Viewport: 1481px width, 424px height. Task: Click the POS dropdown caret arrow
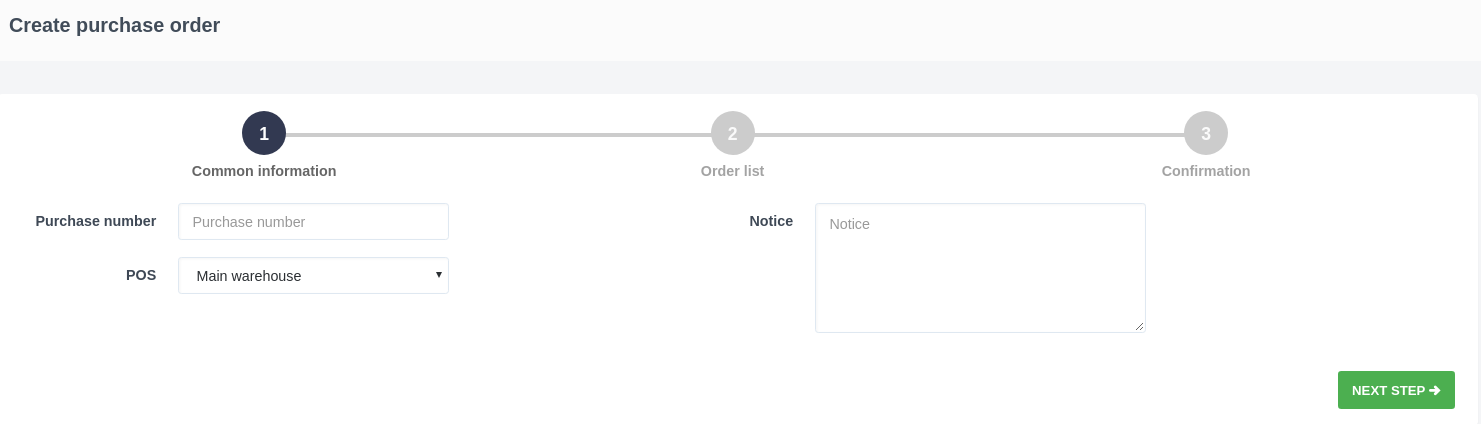click(439, 275)
